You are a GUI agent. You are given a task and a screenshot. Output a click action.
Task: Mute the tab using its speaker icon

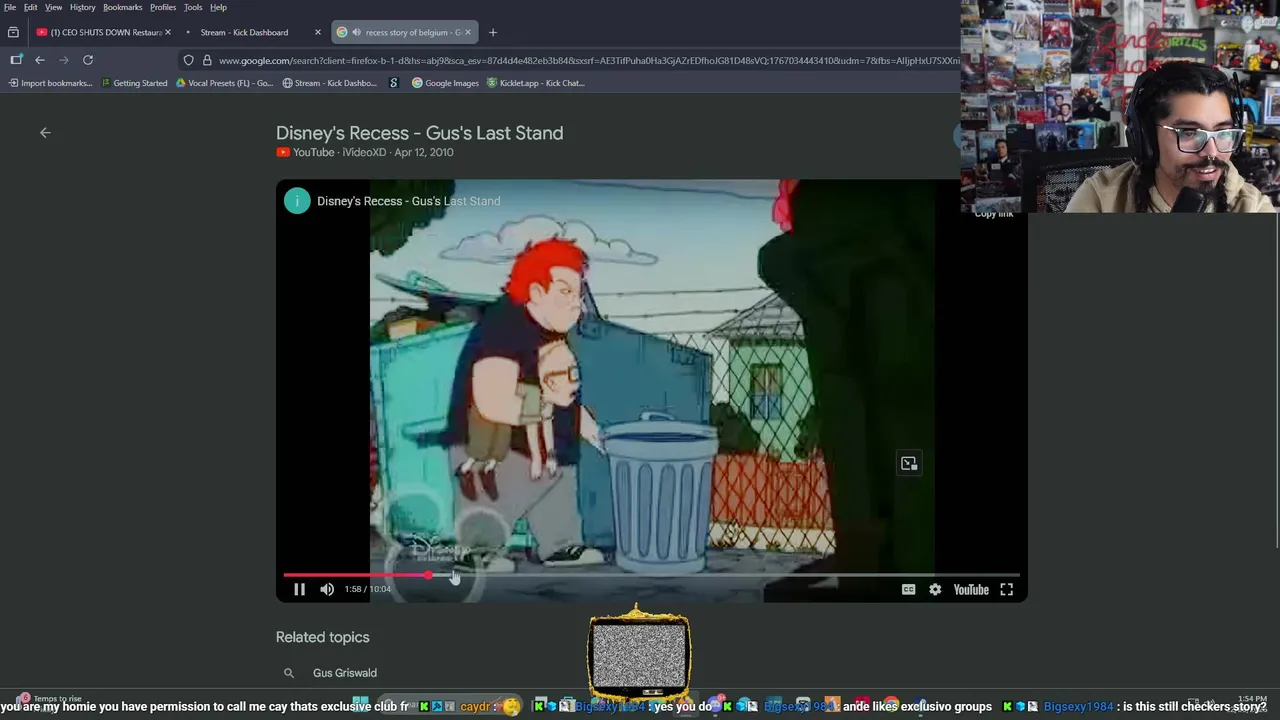[x=356, y=32]
